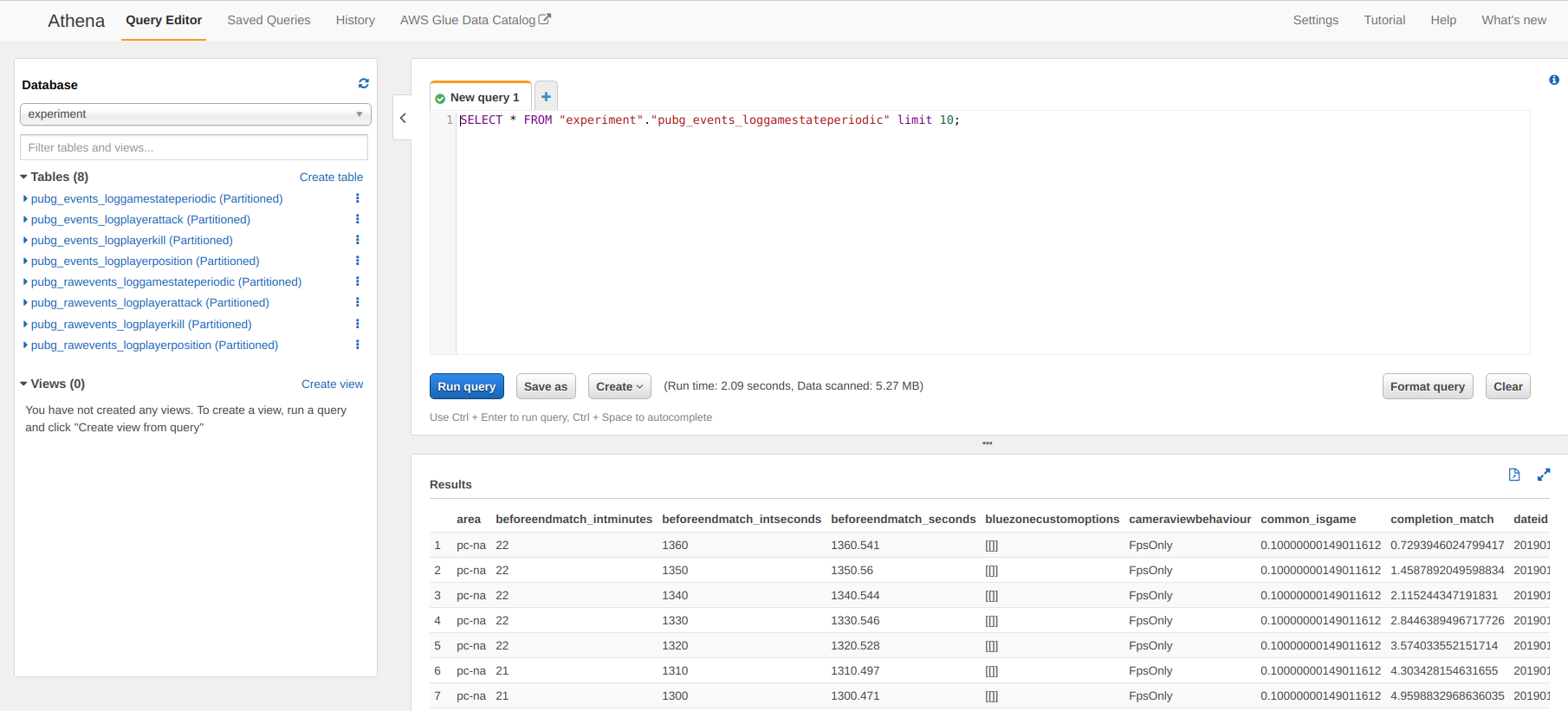1568x711 pixels.
Task: Download results file icon
Action: pos(1514,475)
